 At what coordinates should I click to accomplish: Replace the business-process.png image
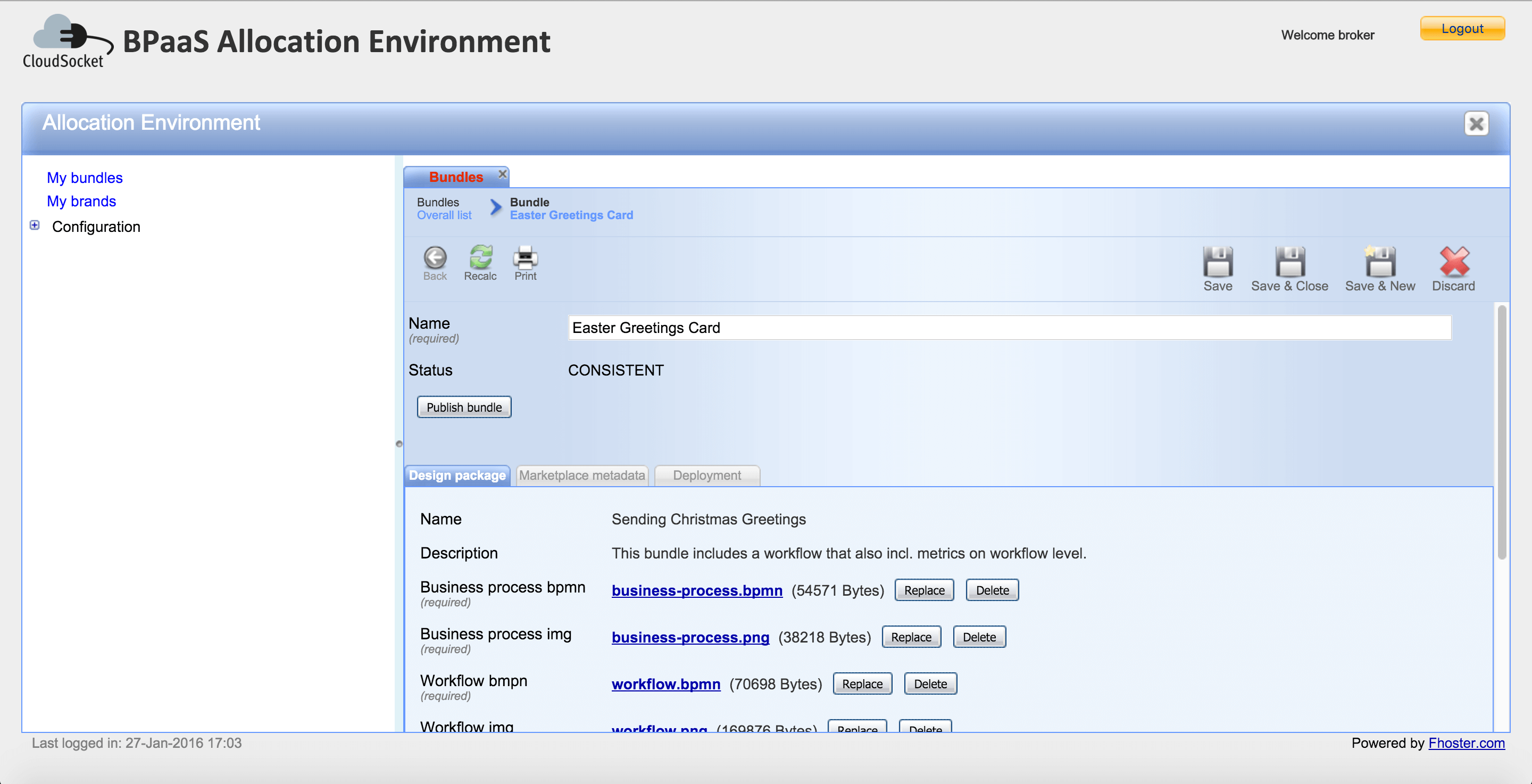tap(911, 638)
